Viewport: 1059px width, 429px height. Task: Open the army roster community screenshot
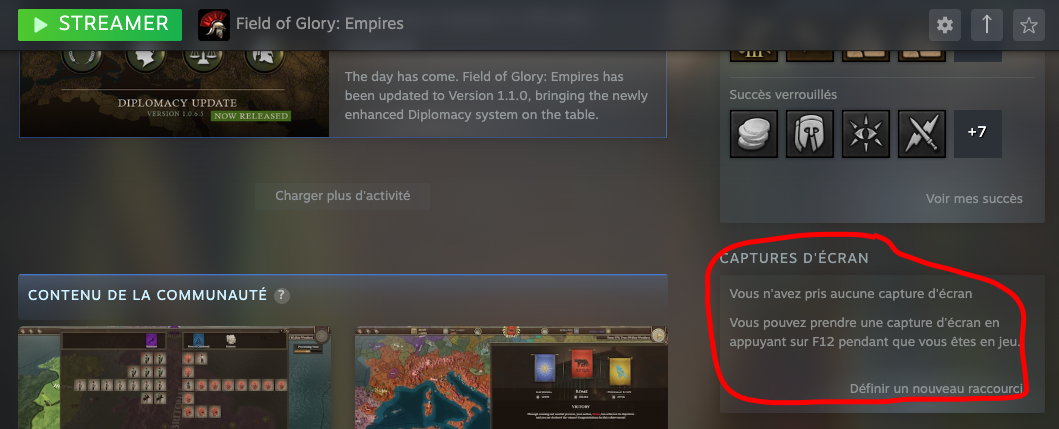tap(174, 378)
